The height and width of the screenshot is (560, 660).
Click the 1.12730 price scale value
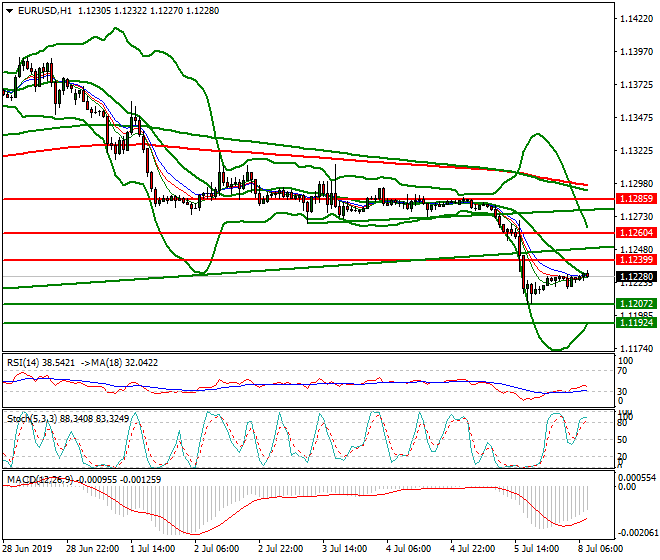637,217
